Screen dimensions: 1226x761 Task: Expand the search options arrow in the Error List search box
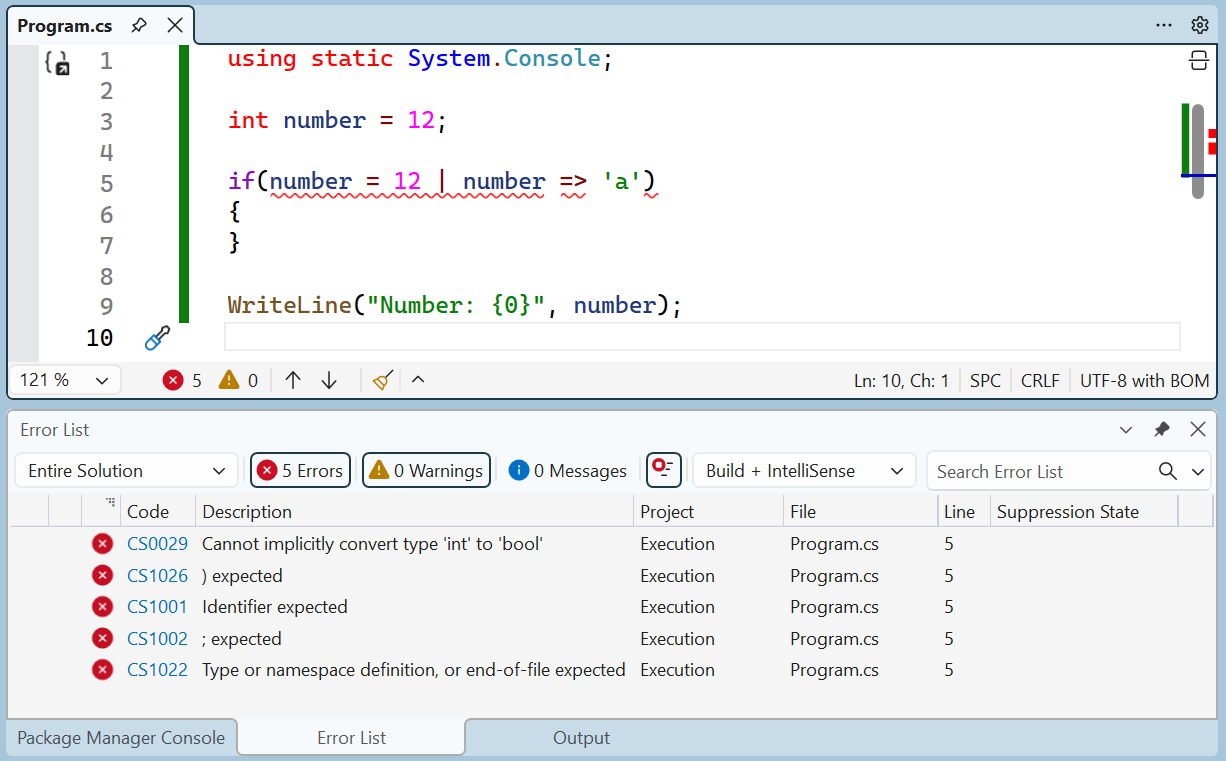[1199, 471]
